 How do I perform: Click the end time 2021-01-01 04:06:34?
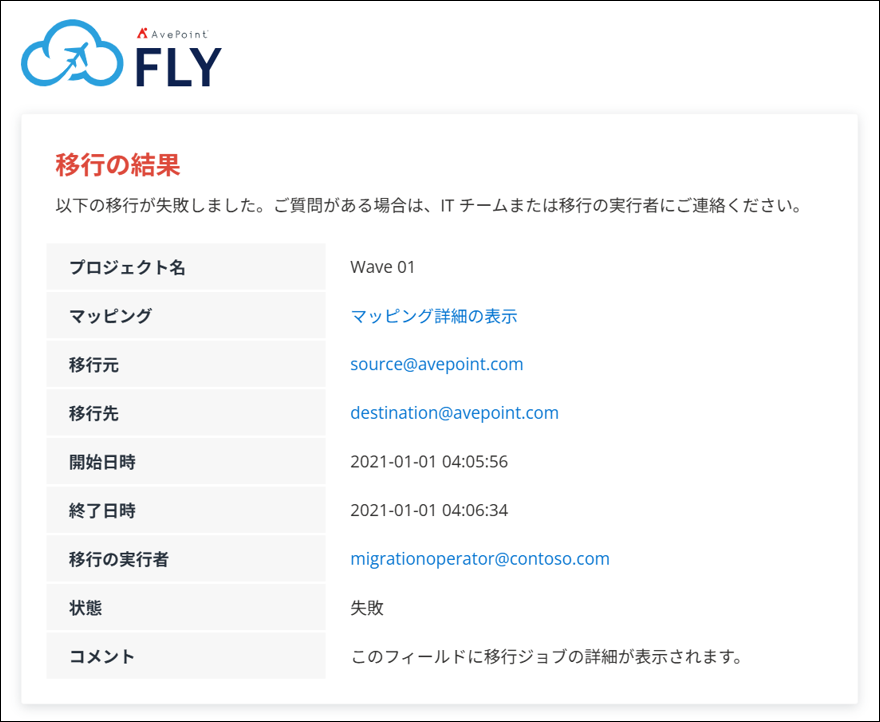point(429,510)
